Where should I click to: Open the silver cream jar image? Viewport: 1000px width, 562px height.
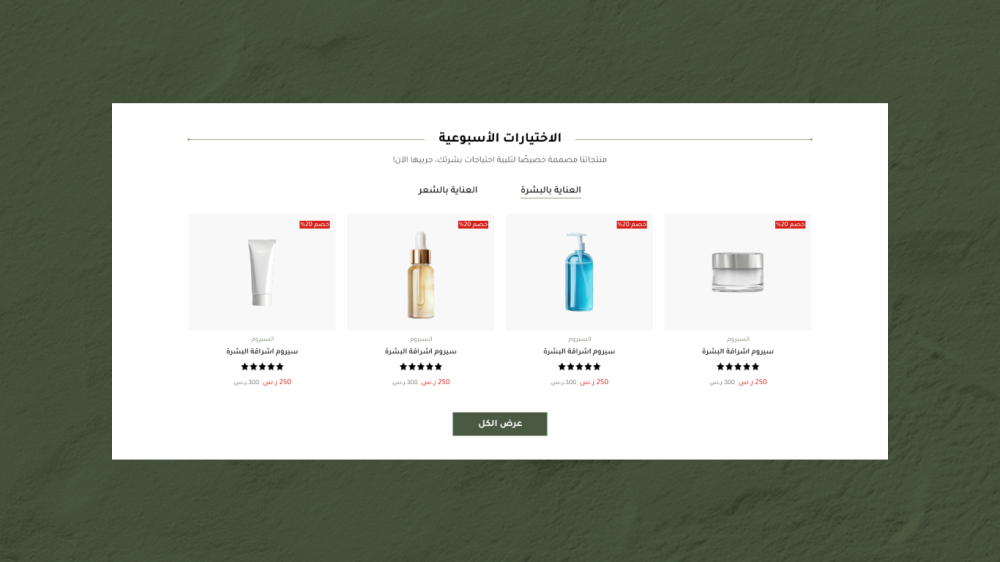738,272
